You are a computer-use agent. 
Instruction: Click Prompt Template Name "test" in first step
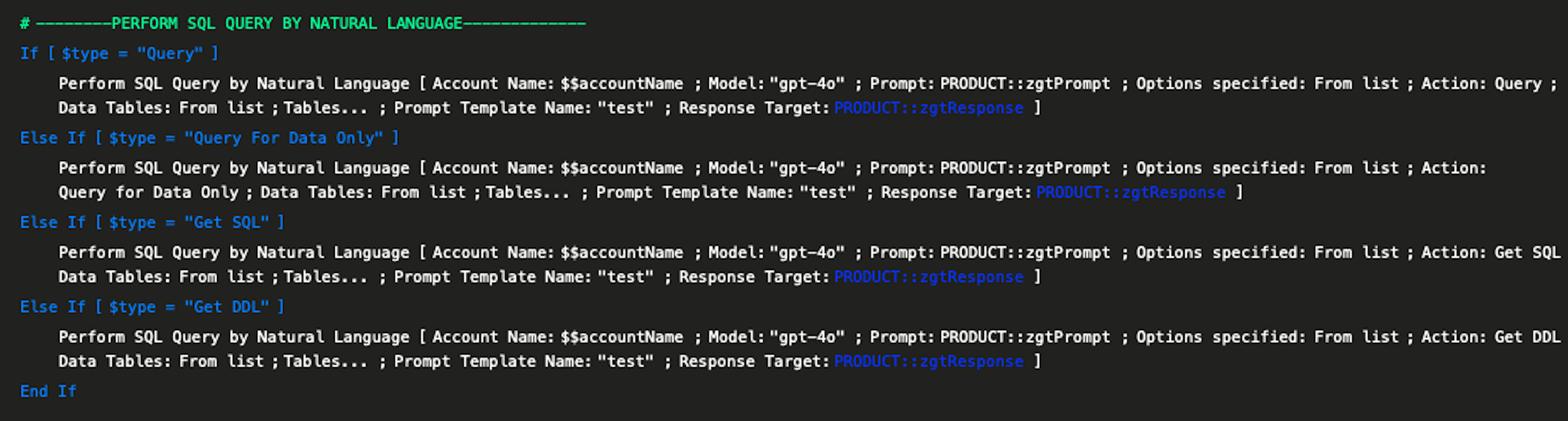click(626, 108)
